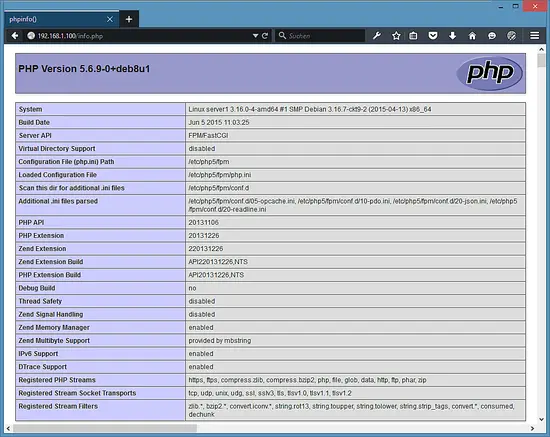Bookmark this page with the star icon
This screenshot has width=550, height=437.
pyautogui.click(x=396, y=35)
